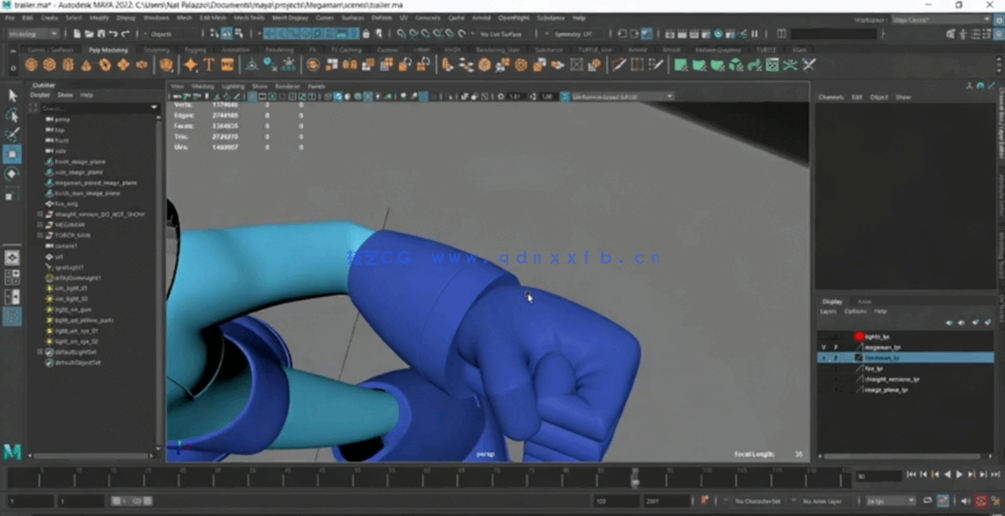Open the Lighting menu in viewport panel
Screen dimensions: 1005x516
[232, 86]
